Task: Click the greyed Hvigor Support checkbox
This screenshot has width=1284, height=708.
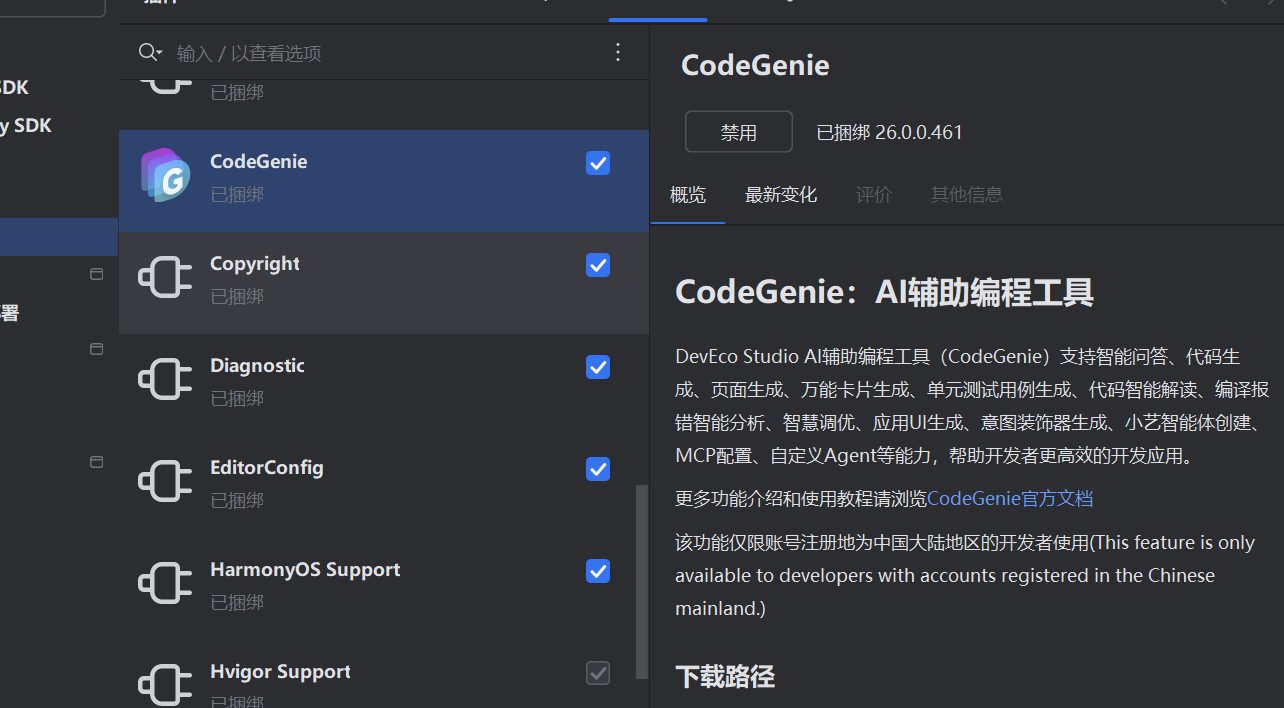Action: click(x=598, y=673)
